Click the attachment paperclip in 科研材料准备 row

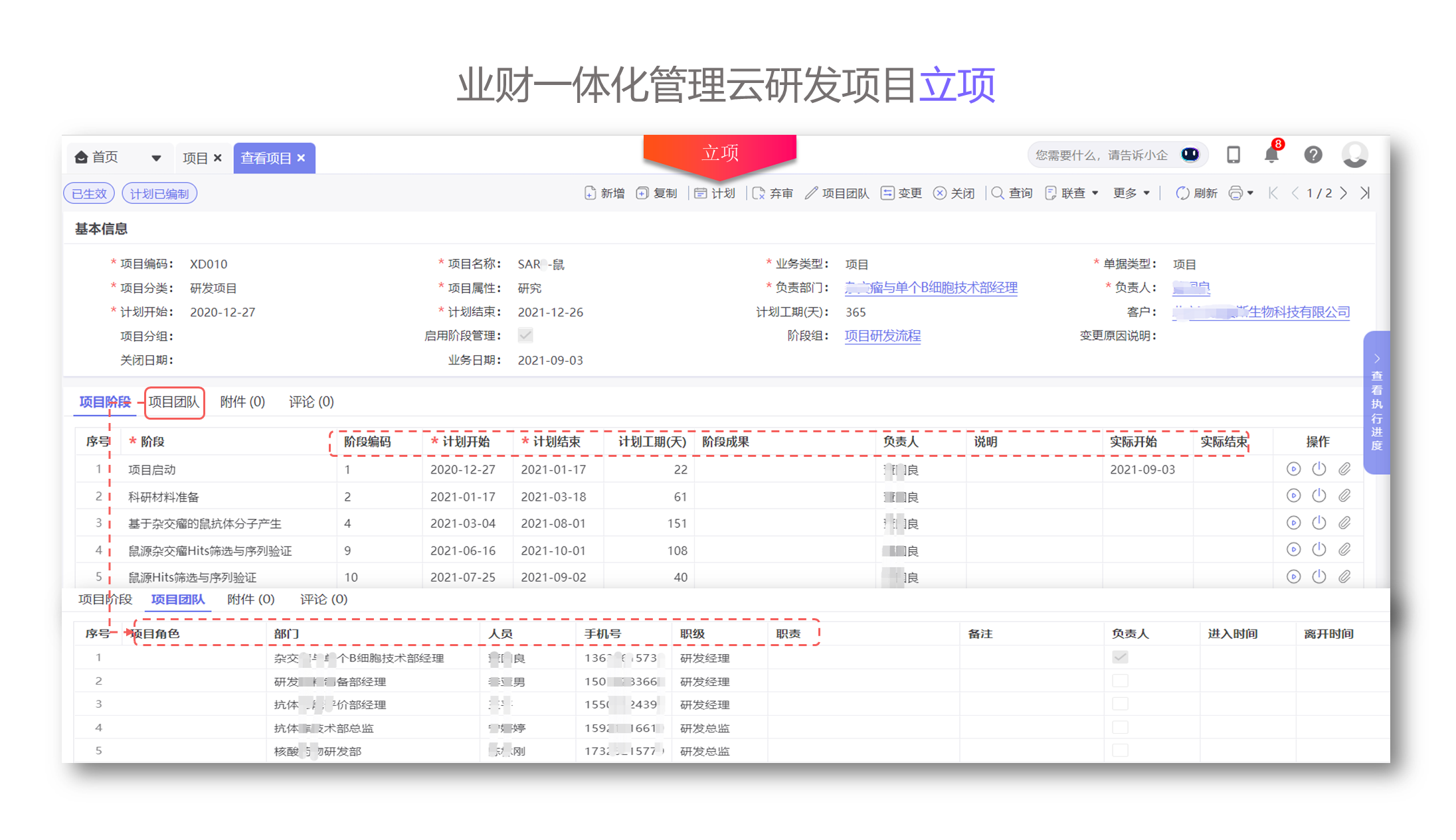[x=1344, y=496]
